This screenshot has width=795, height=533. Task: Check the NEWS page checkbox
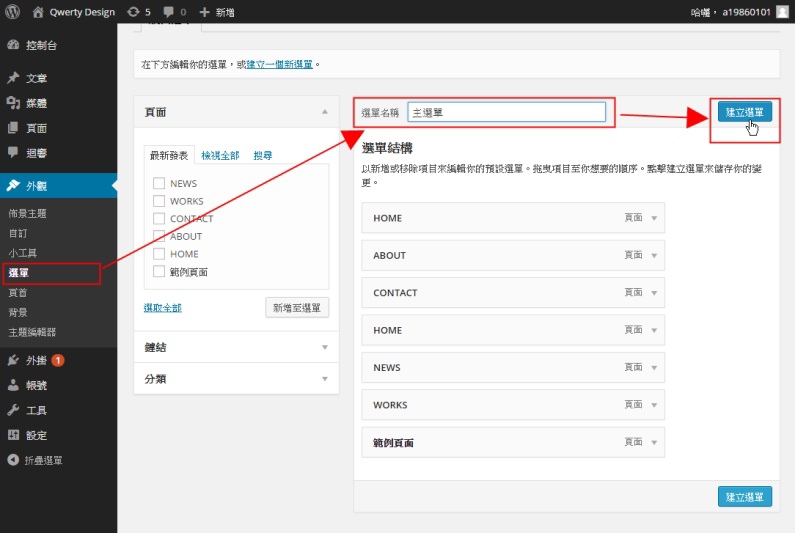159,184
